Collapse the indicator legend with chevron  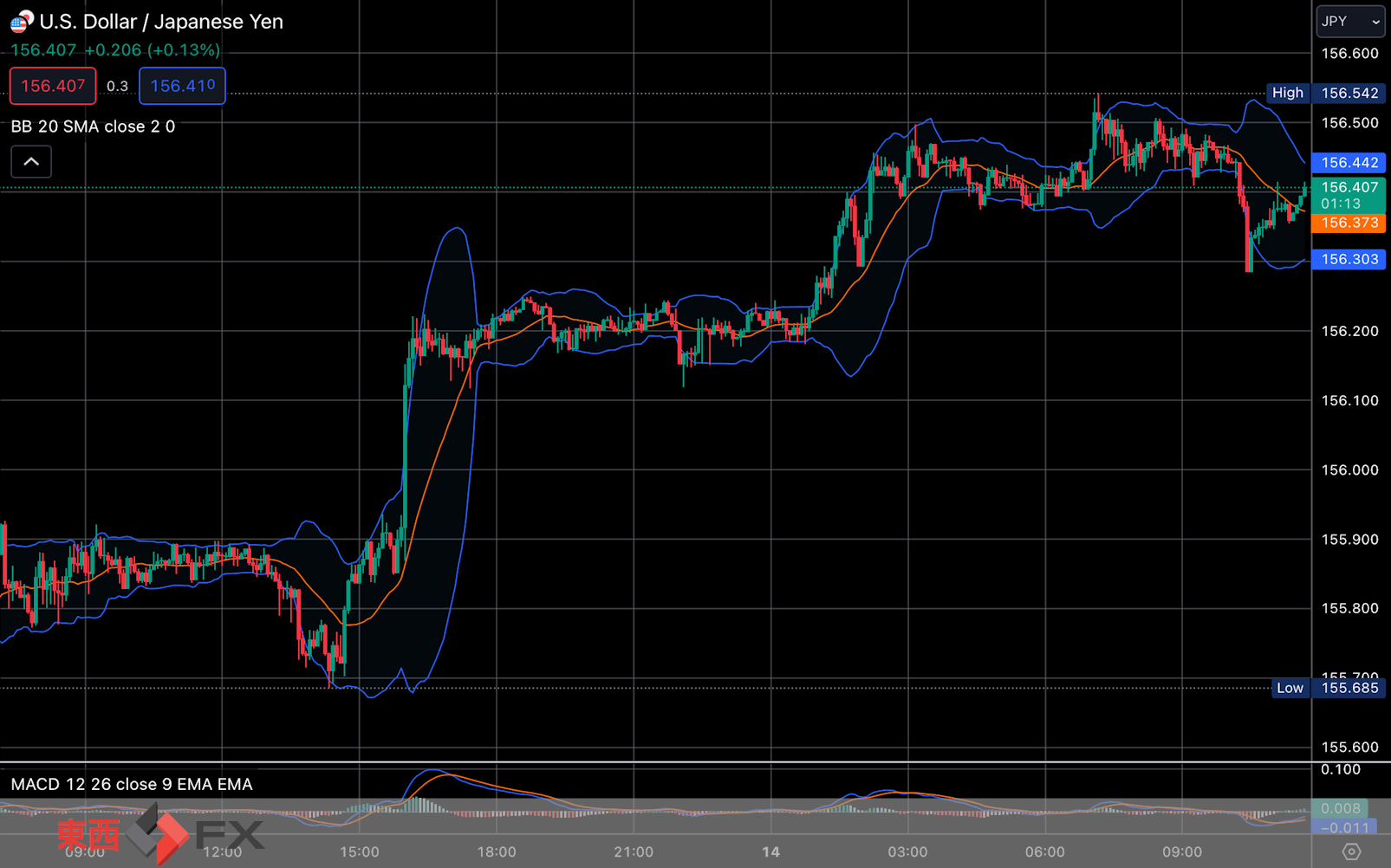(31, 162)
